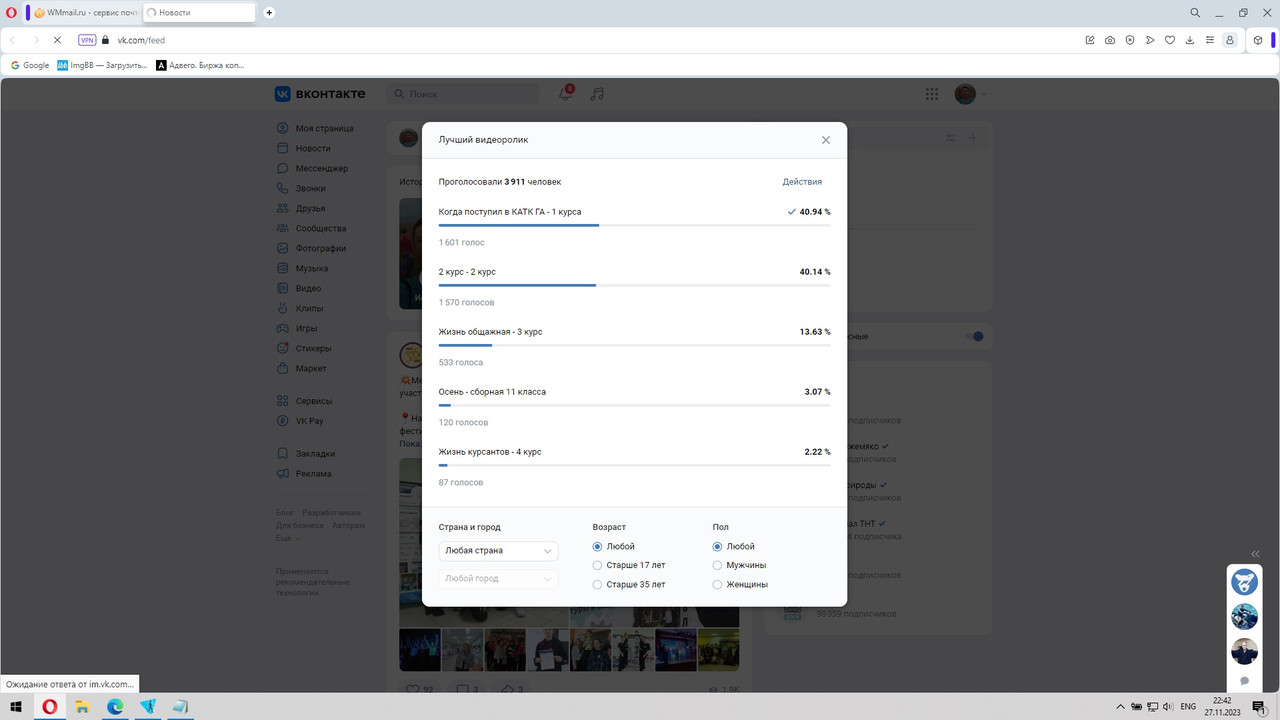Viewport: 1280px width, 720px height.
Task: Open Opera ad blocker shield icon
Action: (x=1130, y=40)
